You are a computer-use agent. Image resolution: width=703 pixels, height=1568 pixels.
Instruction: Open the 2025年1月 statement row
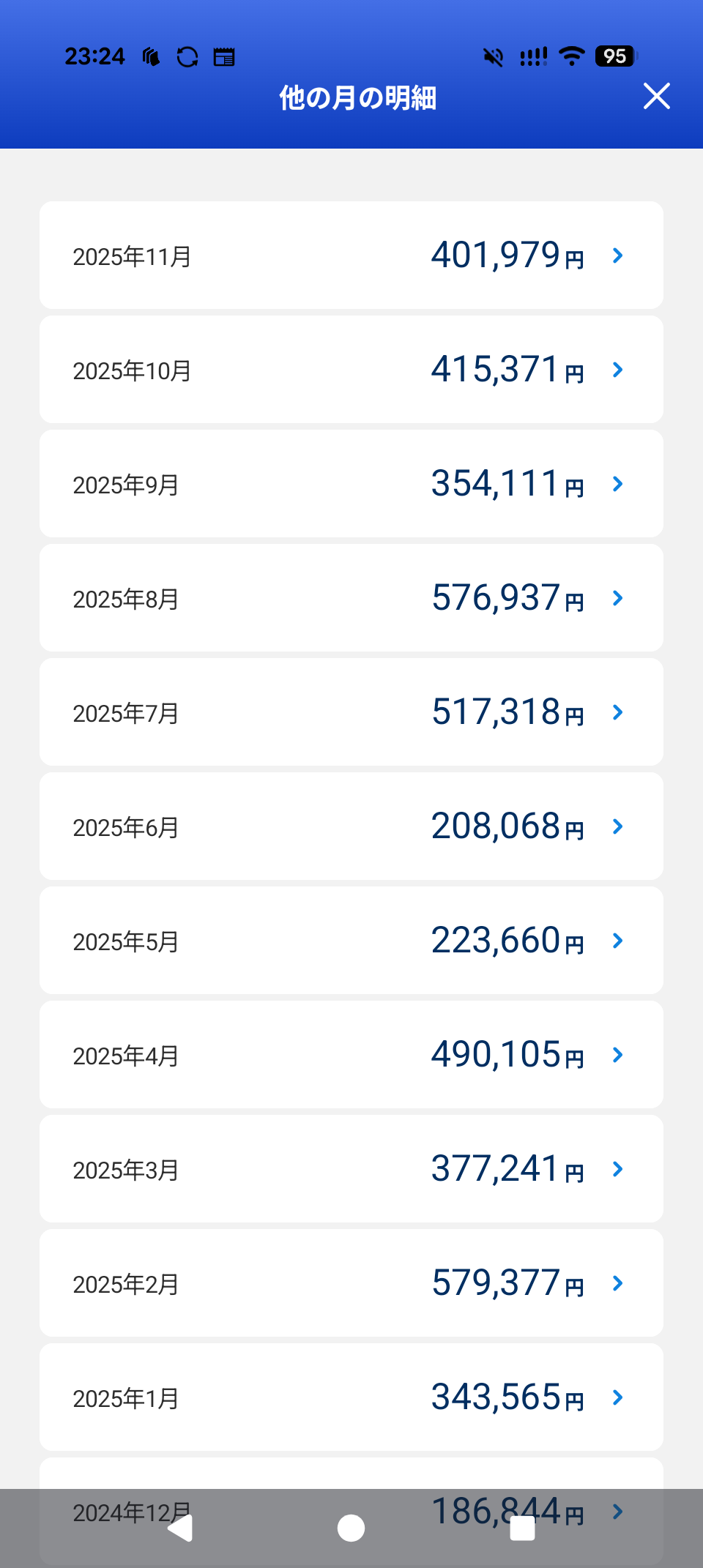[351, 1397]
